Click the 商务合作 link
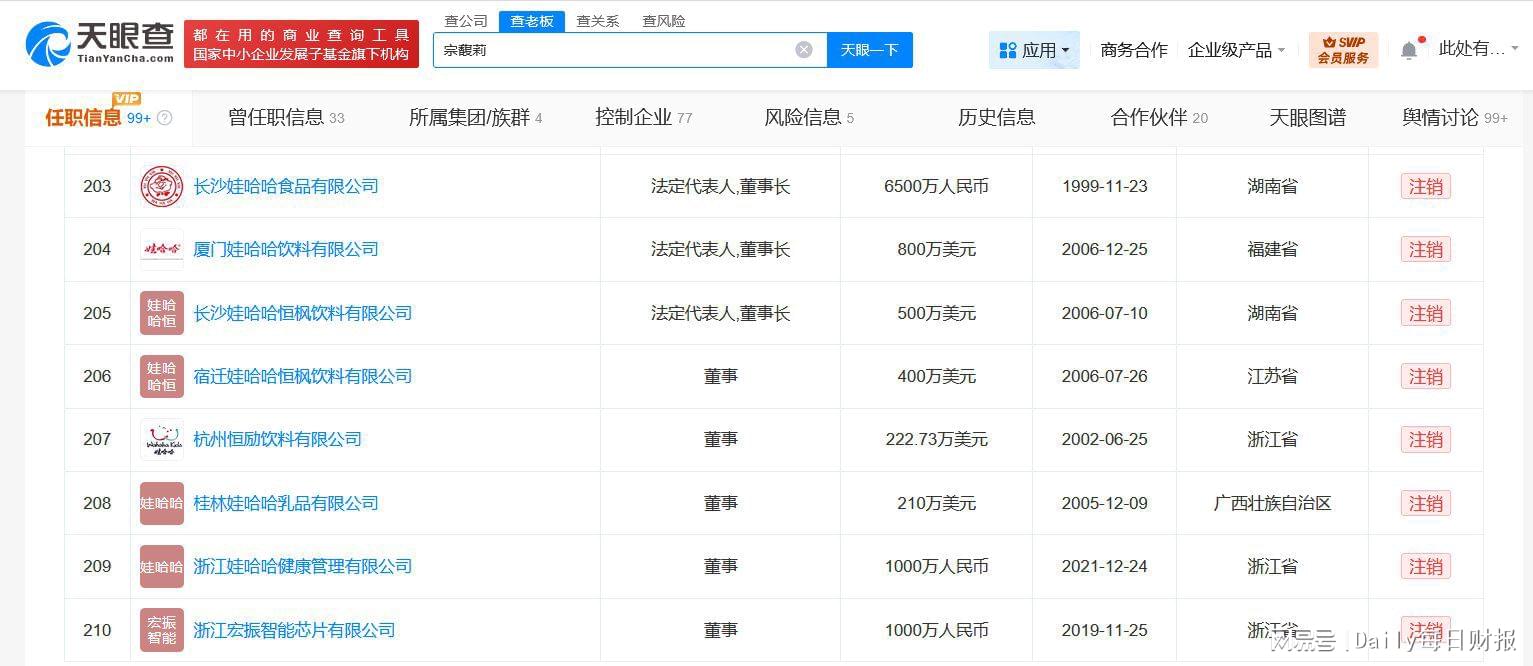Screen dimensions: 1533x666 pyautogui.click(x=1133, y=50)
